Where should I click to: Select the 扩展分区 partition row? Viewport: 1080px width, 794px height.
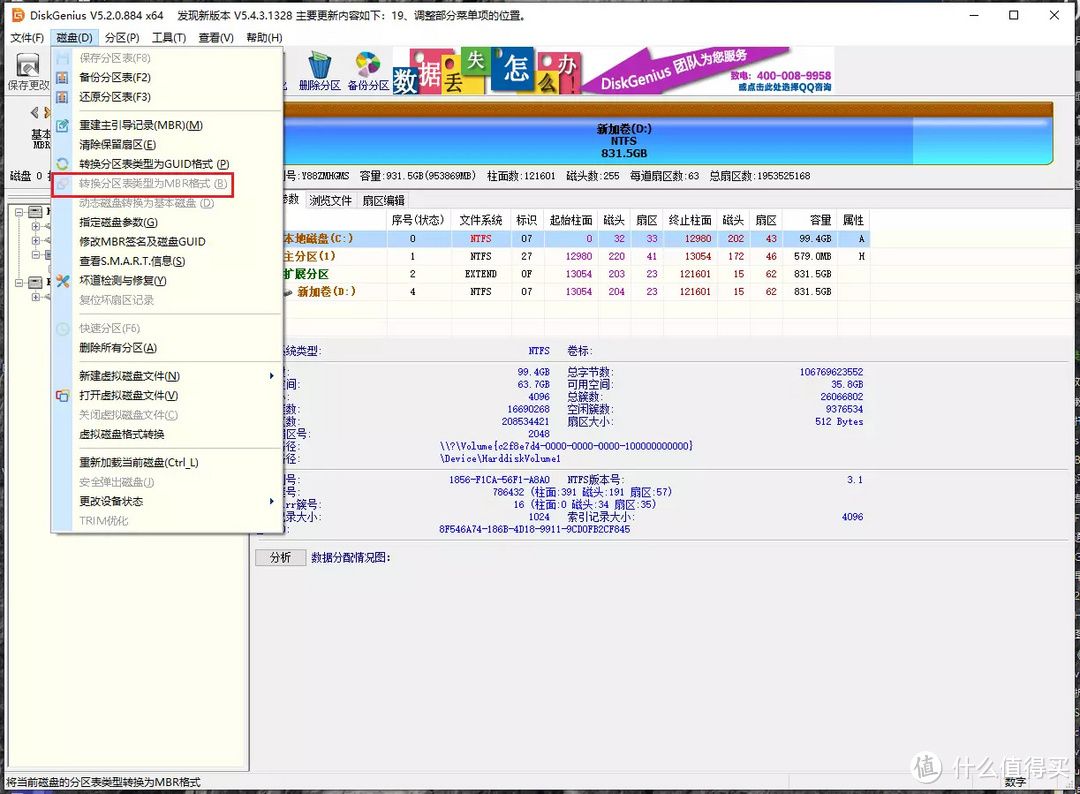(x=576, y=274)
